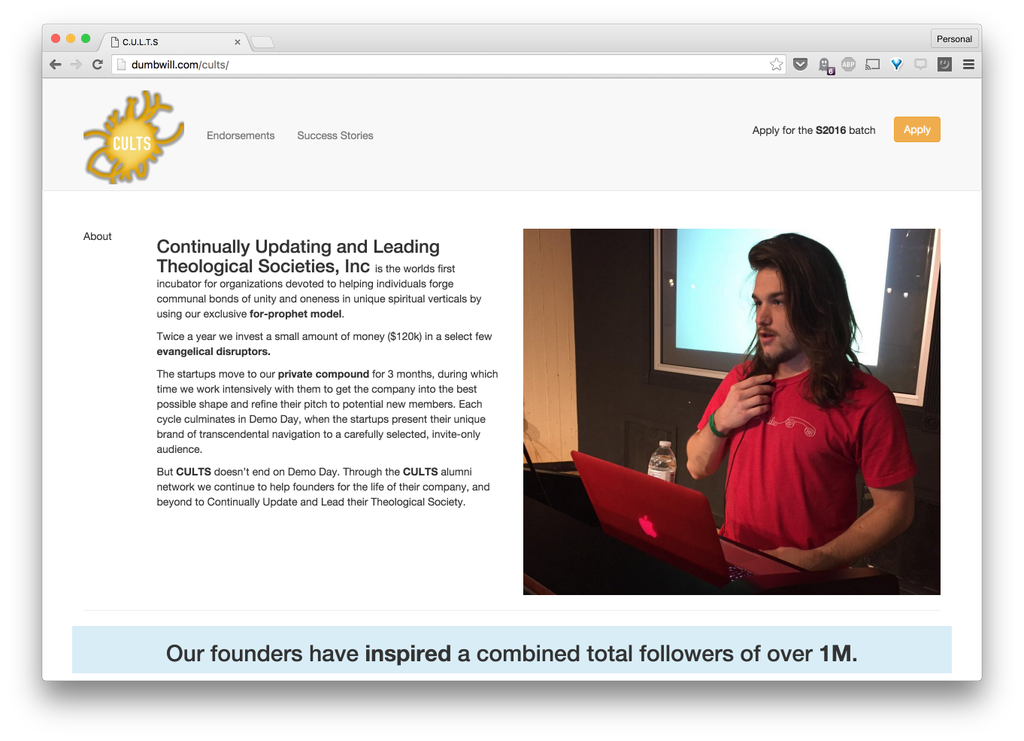
Task: Open the Personal profile switcher
Action: click(x=953, y=39)
